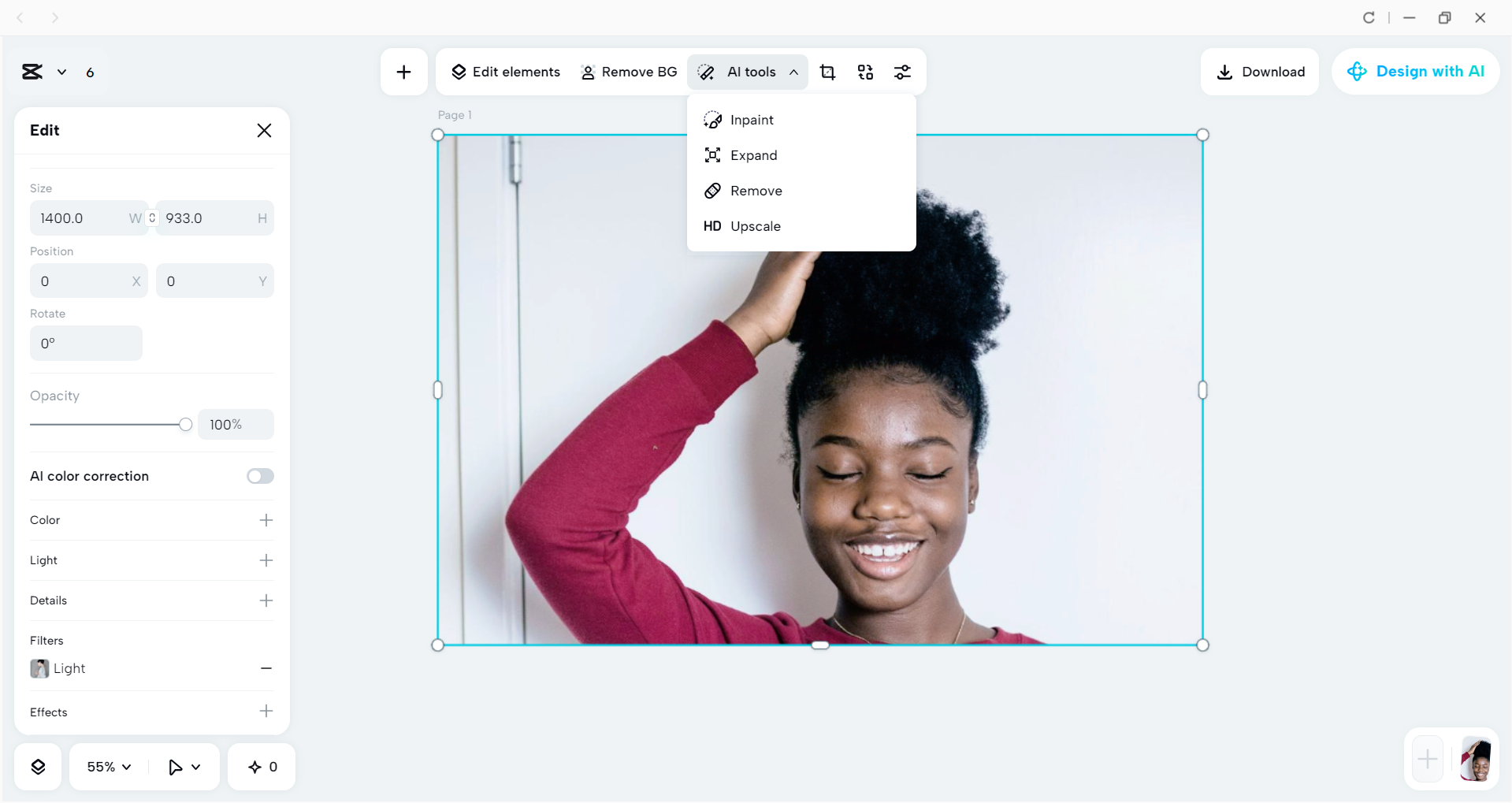This screenshot has height=803, width=1512.
Task: Remove the Light filter
Action: click(x=266, y=668)
